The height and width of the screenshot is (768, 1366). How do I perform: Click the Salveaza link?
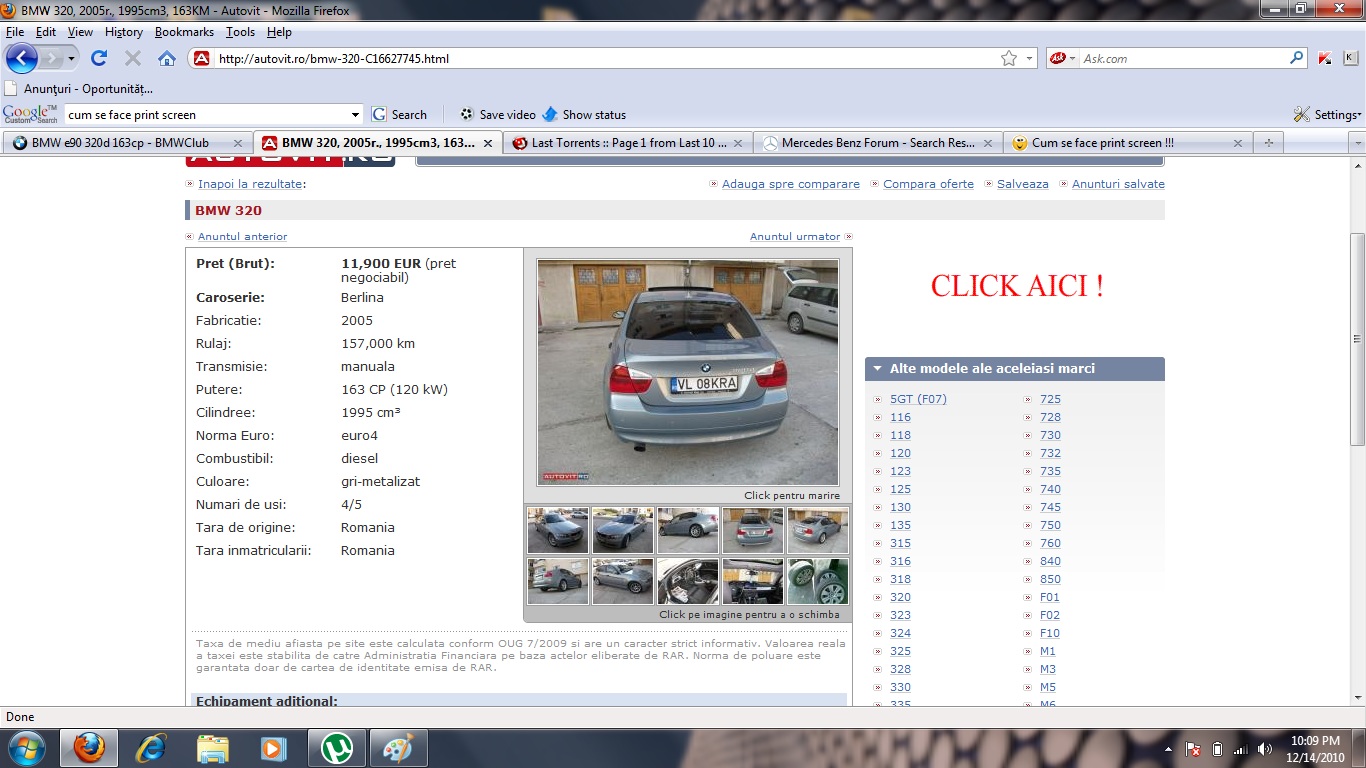[1023, 184]
